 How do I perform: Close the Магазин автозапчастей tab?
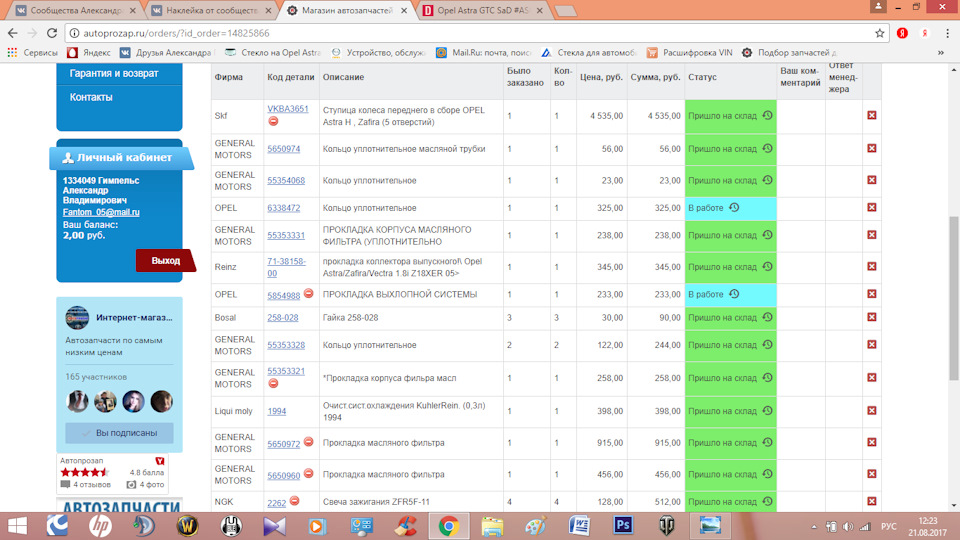(404, 10)
